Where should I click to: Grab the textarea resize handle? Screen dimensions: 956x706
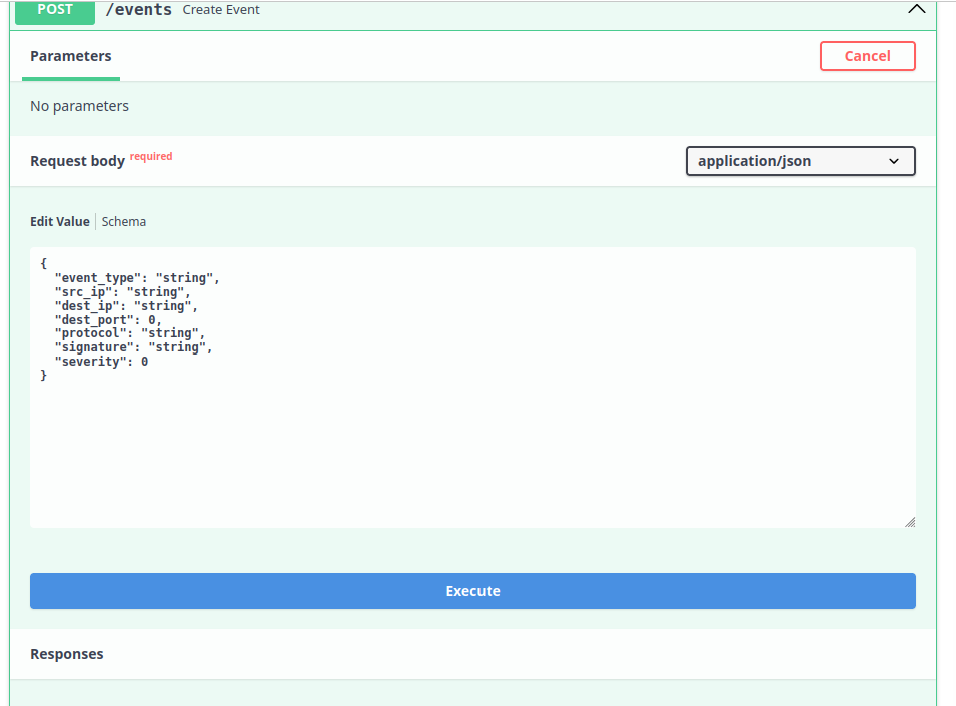click(x=910, y=522)
